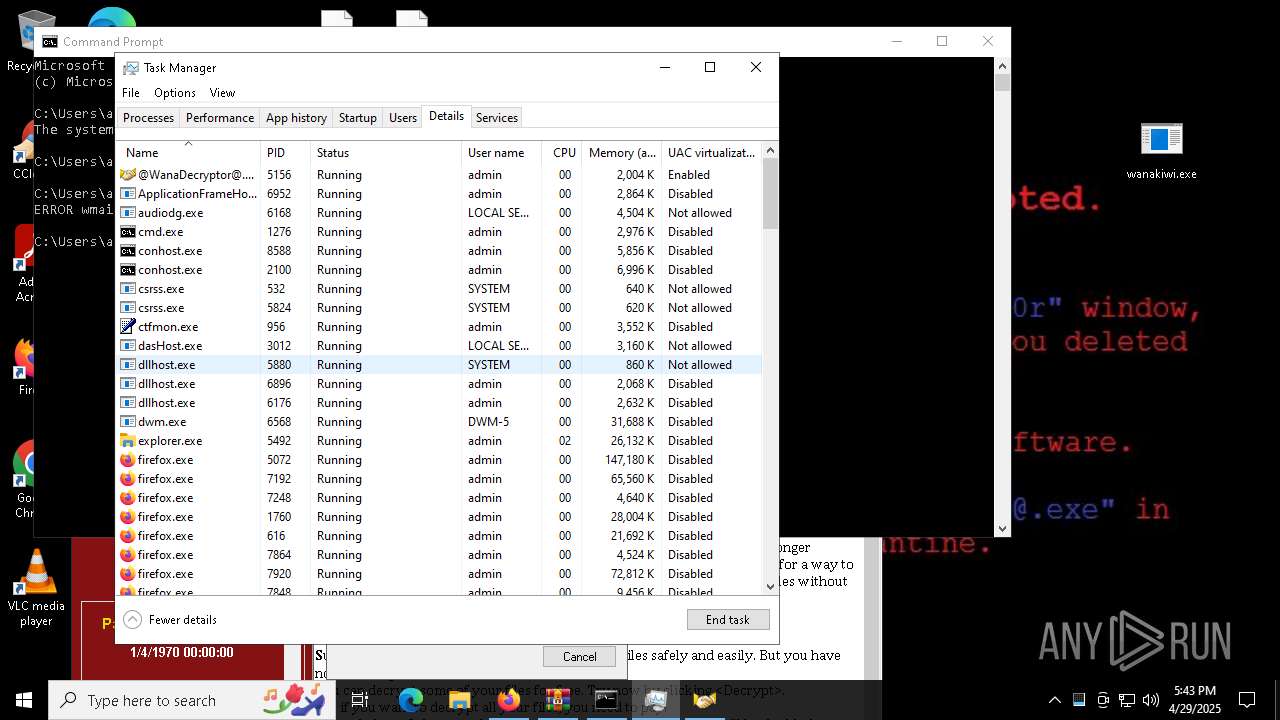1280x720 pixels.
Task: Select the explorer.exe process icon
Action: point(128,441)
